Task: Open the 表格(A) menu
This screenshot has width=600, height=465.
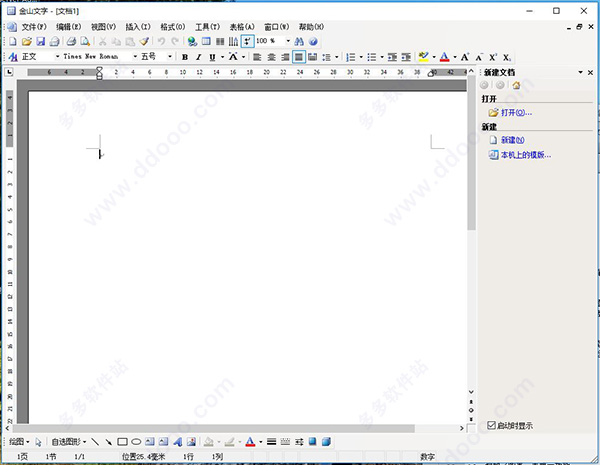Action: point(242,27)
